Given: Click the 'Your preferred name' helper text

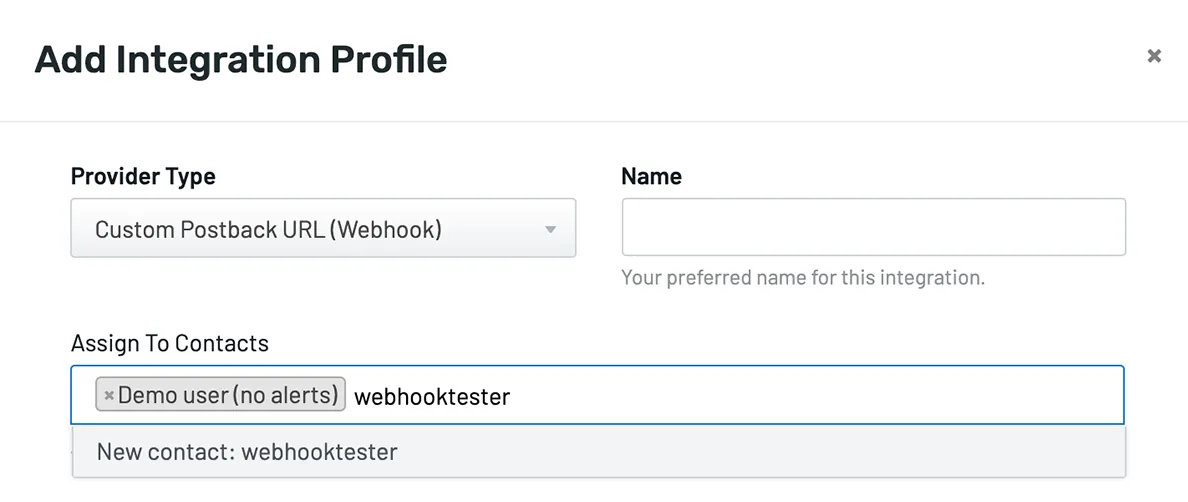Looking at the screenshot, I should click(x=802, y=277).
